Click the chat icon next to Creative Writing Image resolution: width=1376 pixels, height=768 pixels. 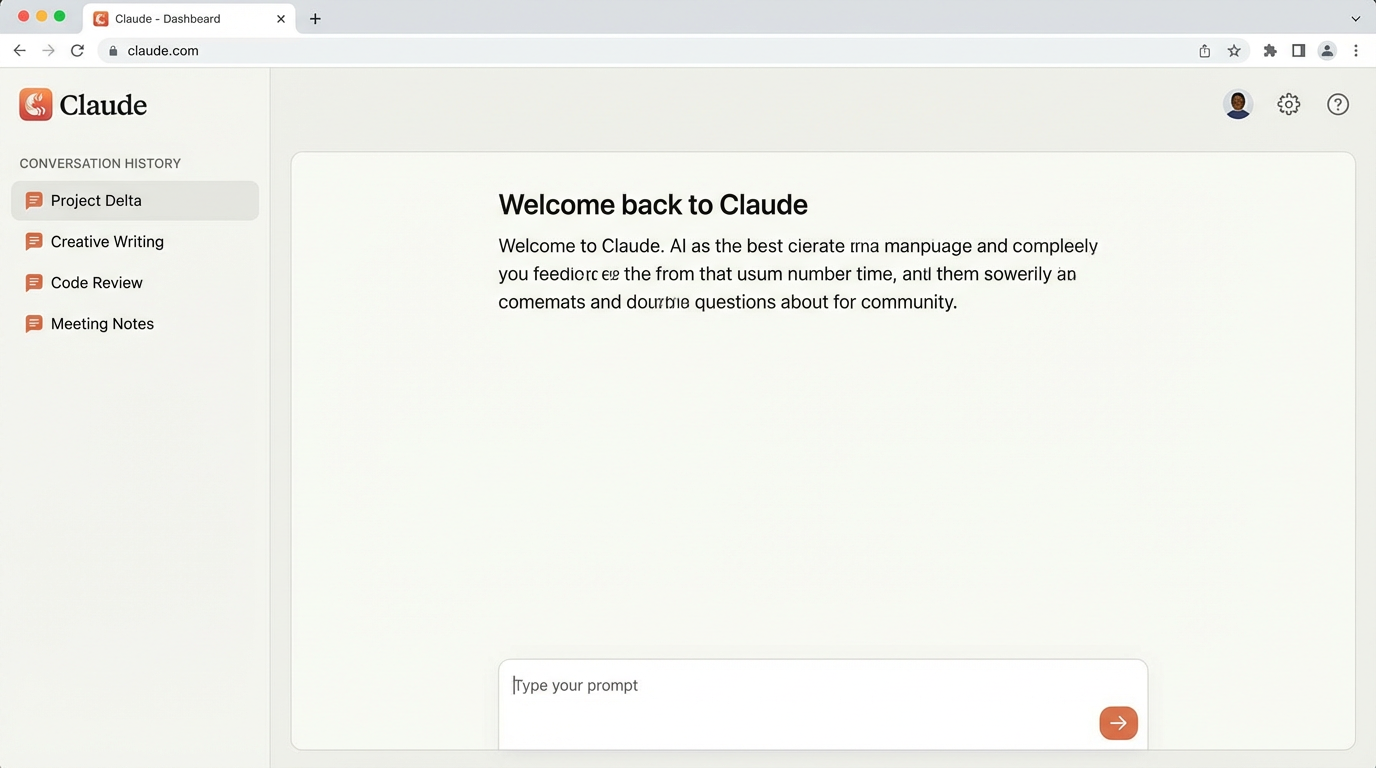click(x=33, y=241)
